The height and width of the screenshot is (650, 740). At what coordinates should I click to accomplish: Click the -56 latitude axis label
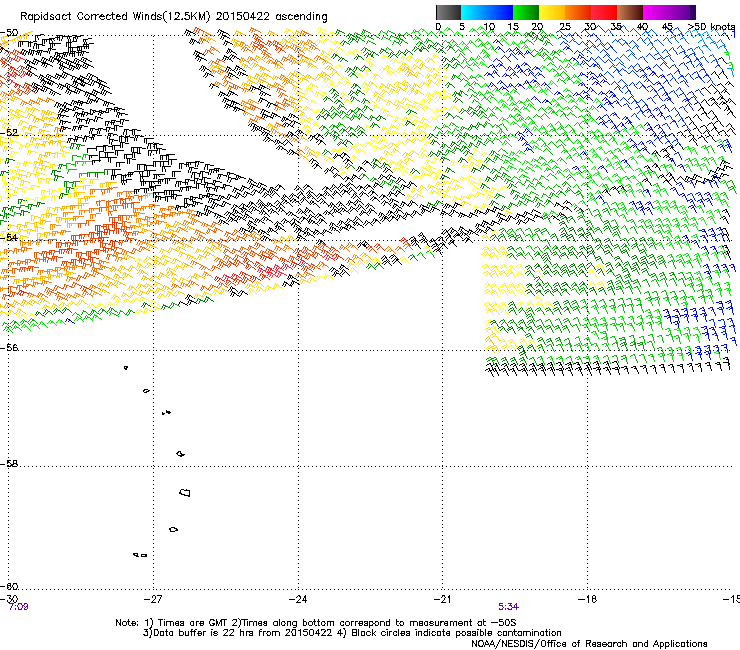point(9,347)
